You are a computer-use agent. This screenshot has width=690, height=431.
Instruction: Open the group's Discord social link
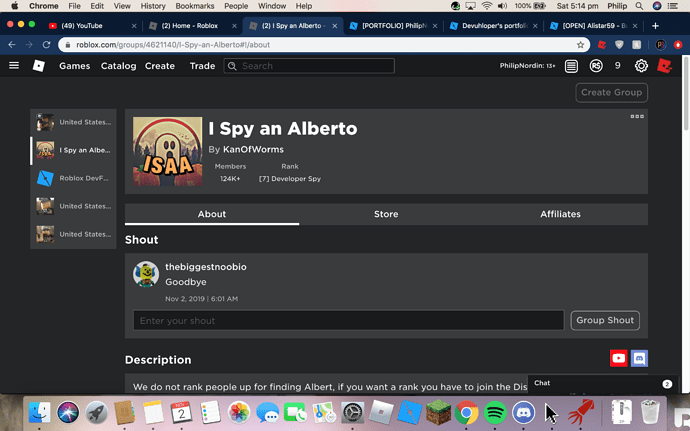click(x=639, y=358)
